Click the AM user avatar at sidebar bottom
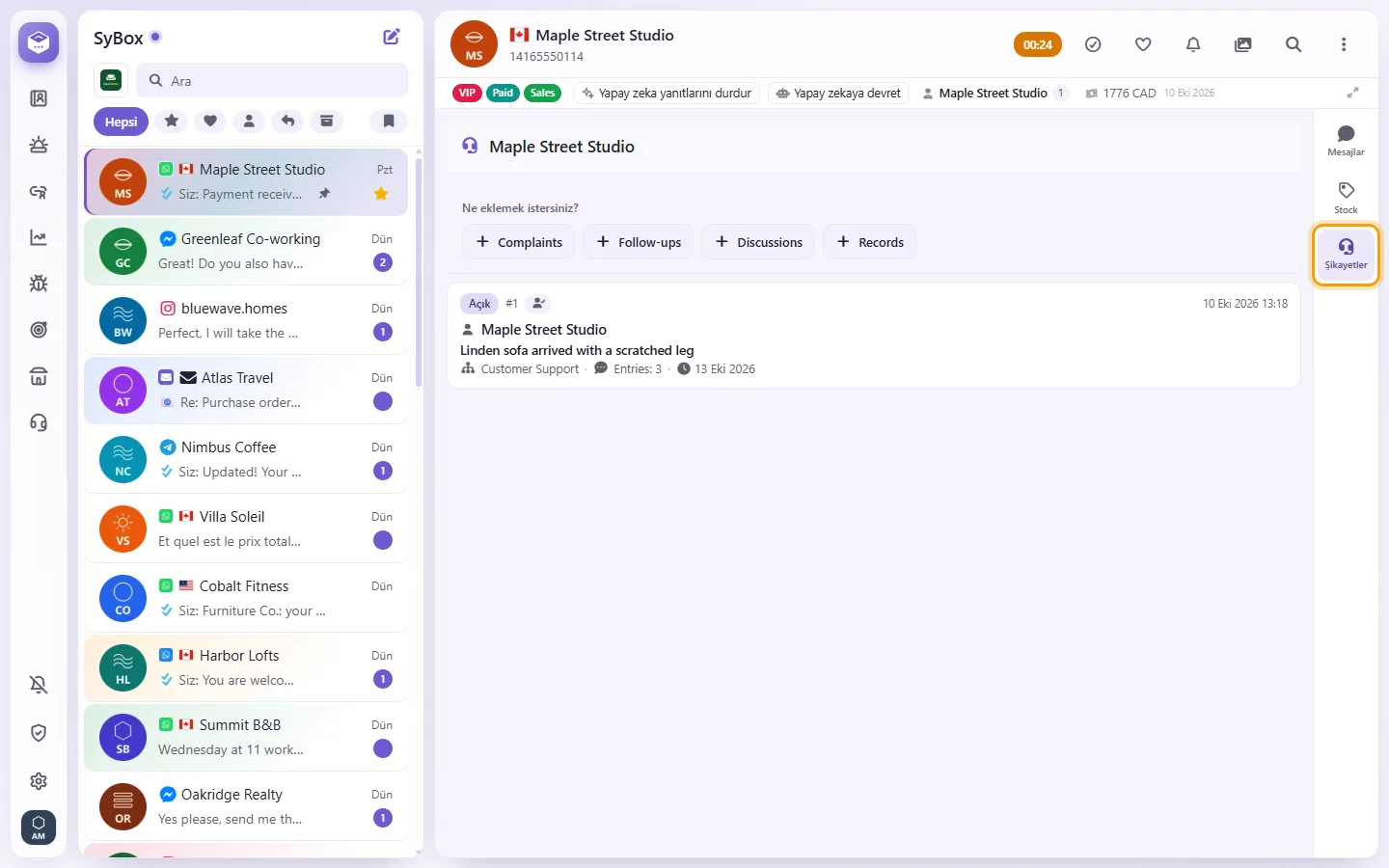The image size is (1389, 868). point(39,827)
